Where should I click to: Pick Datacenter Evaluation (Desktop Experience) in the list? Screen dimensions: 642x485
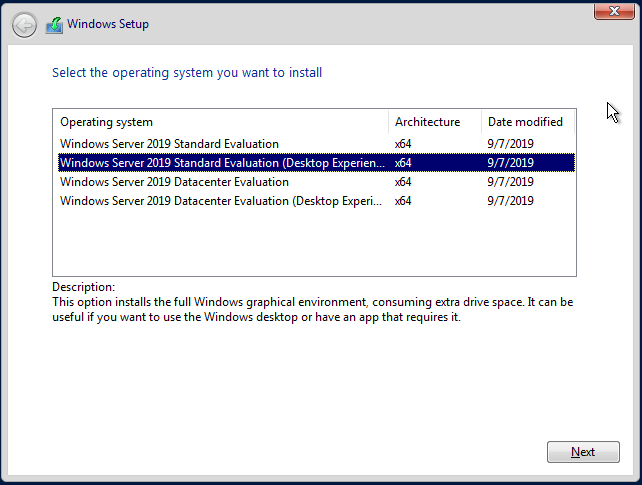pyautogui.click(x=316, y=201)
